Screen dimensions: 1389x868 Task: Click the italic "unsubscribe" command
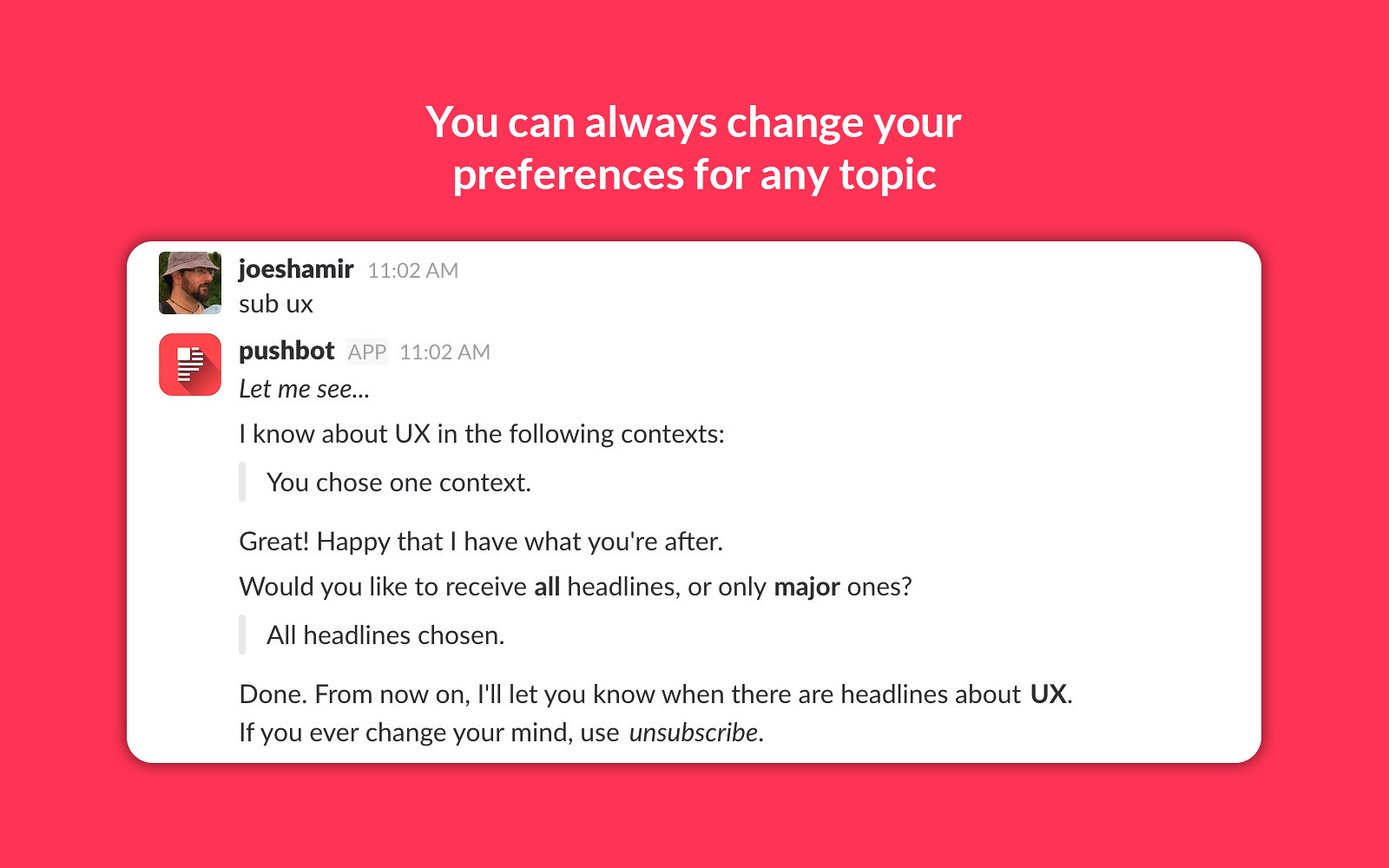(694, 733)
